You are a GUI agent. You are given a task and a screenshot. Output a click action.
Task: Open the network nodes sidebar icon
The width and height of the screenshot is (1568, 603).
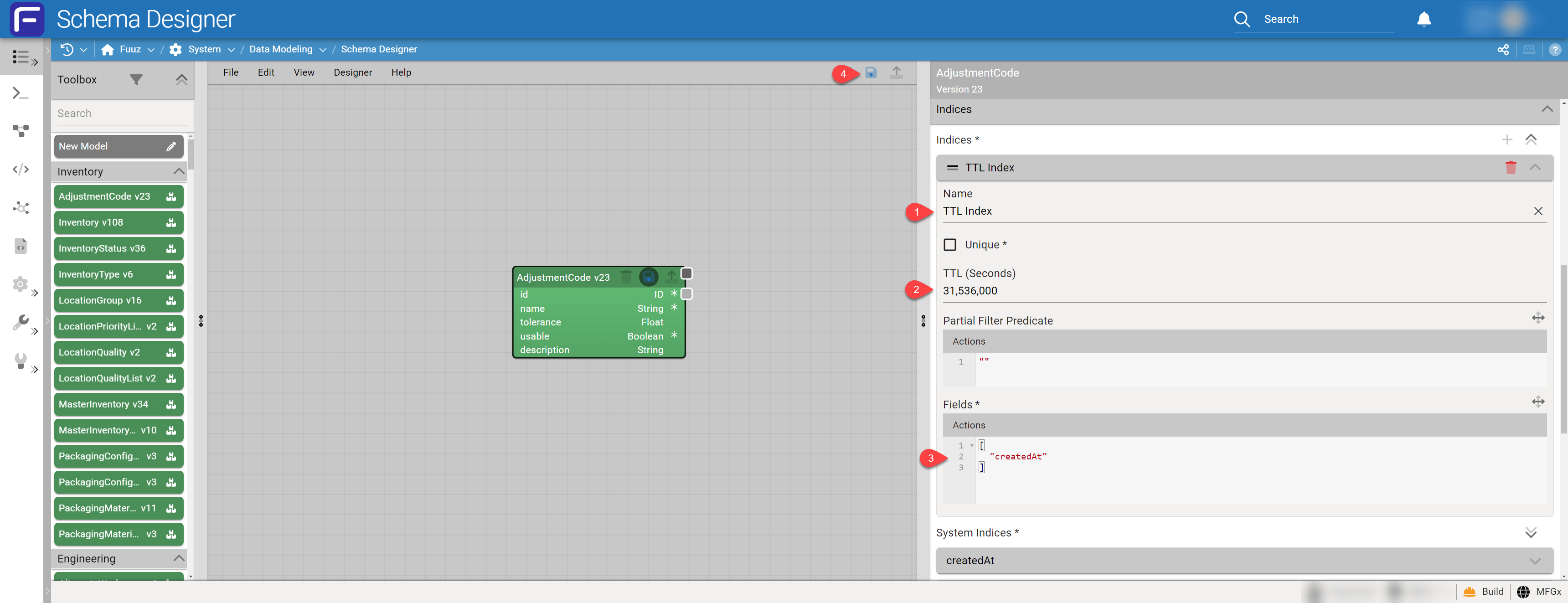coord(21,207)
